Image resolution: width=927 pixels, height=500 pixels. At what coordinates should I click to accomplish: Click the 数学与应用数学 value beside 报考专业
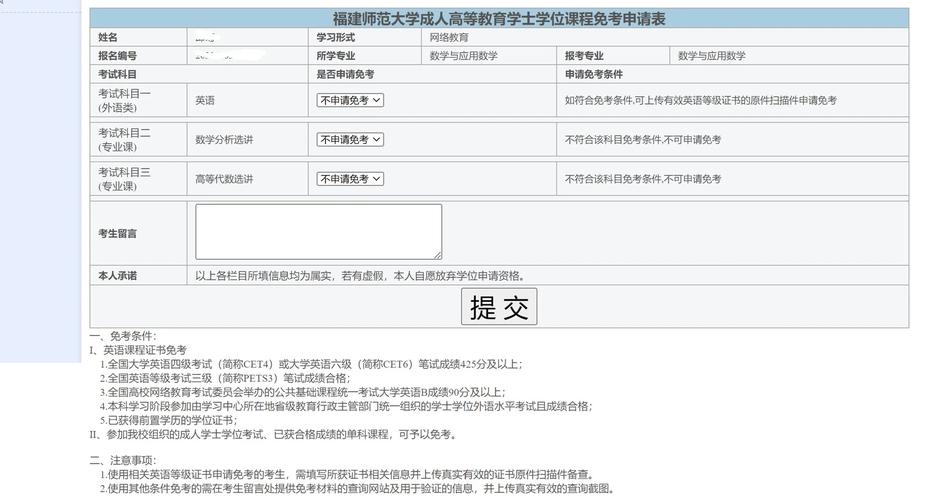point(712,56)
